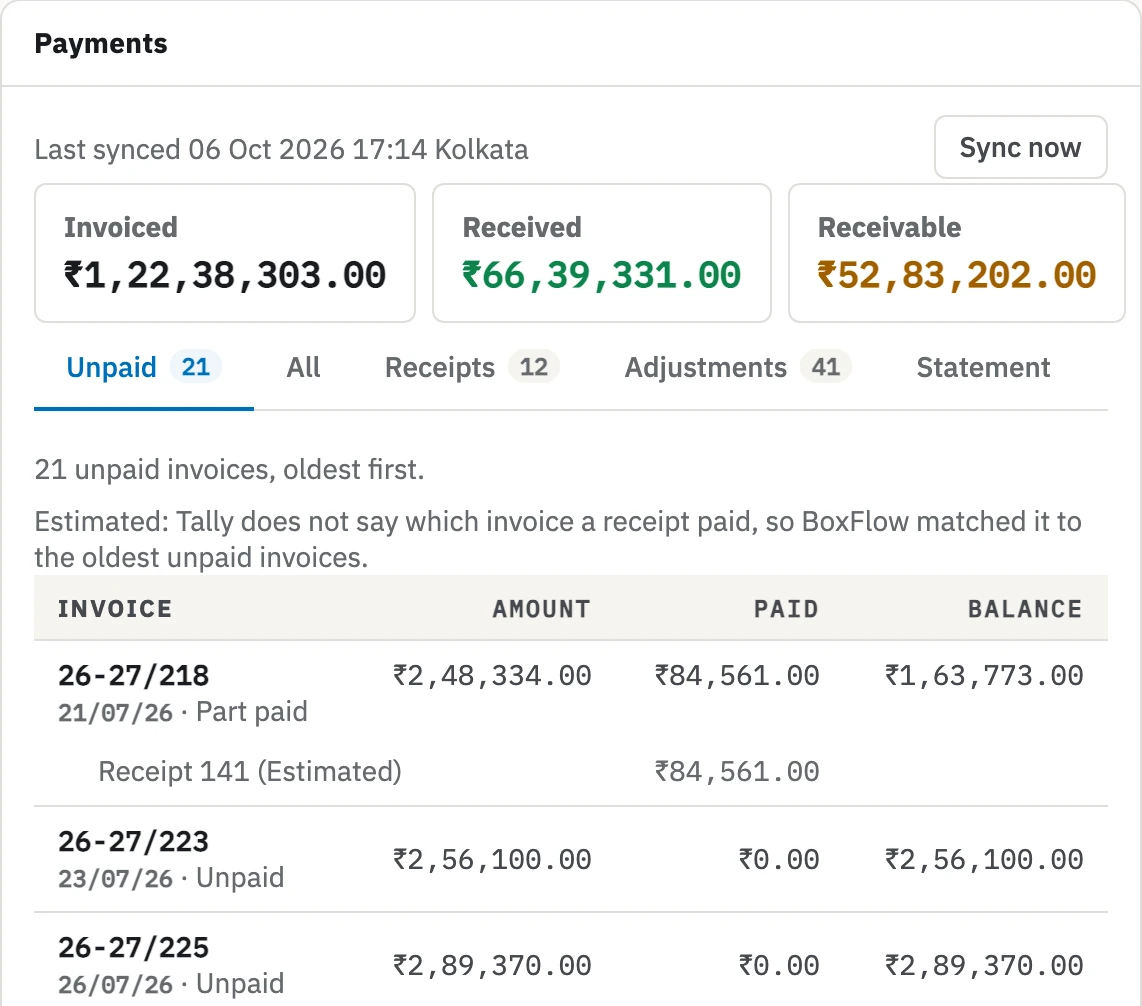This screenshot has height=1006, width=1142.
Task: Click paid ₹84,561.00 on invoice 26-27/218 row
Action: tap(737, 676)
